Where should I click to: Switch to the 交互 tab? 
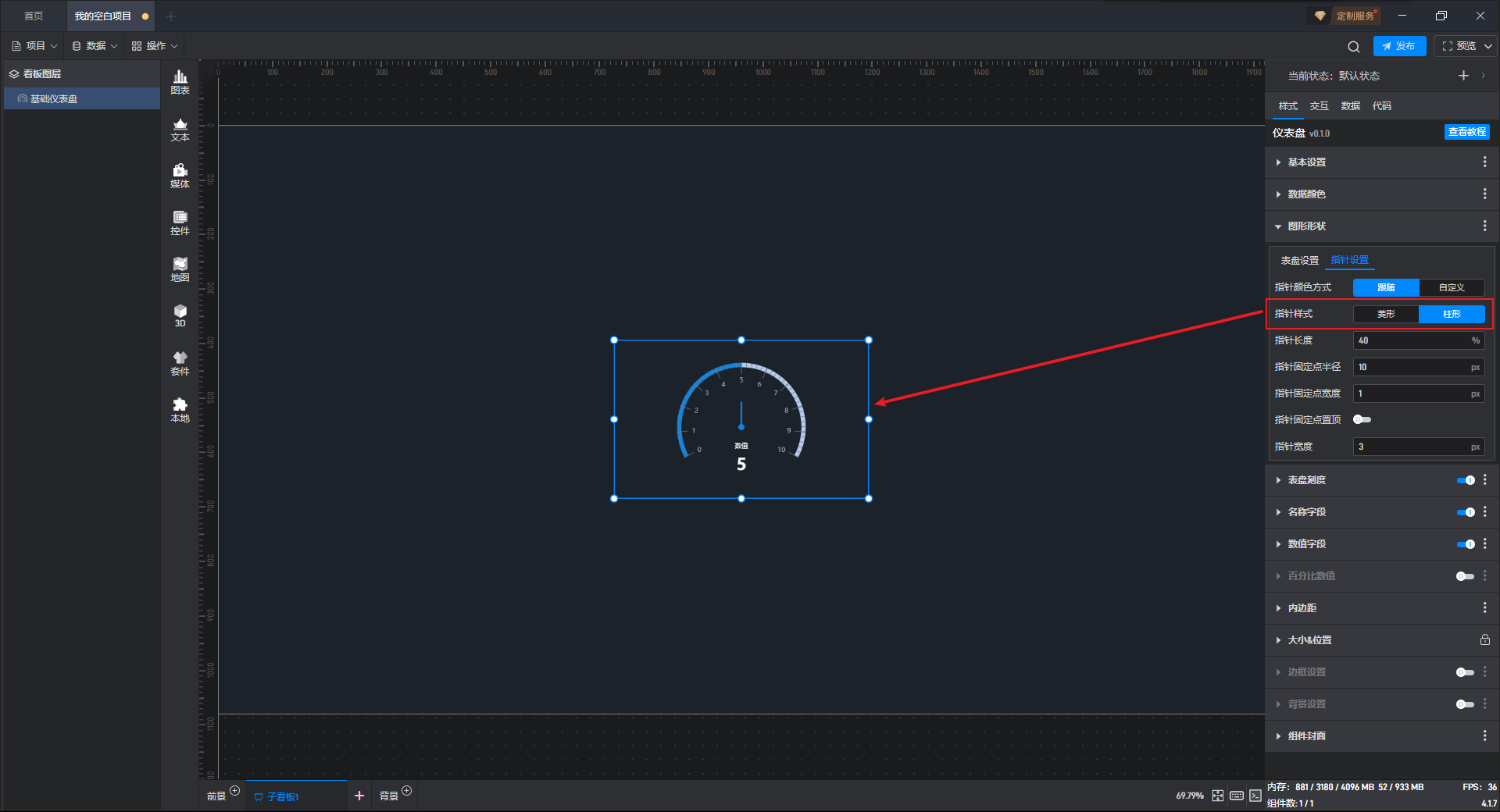[x=1320, y=106]
